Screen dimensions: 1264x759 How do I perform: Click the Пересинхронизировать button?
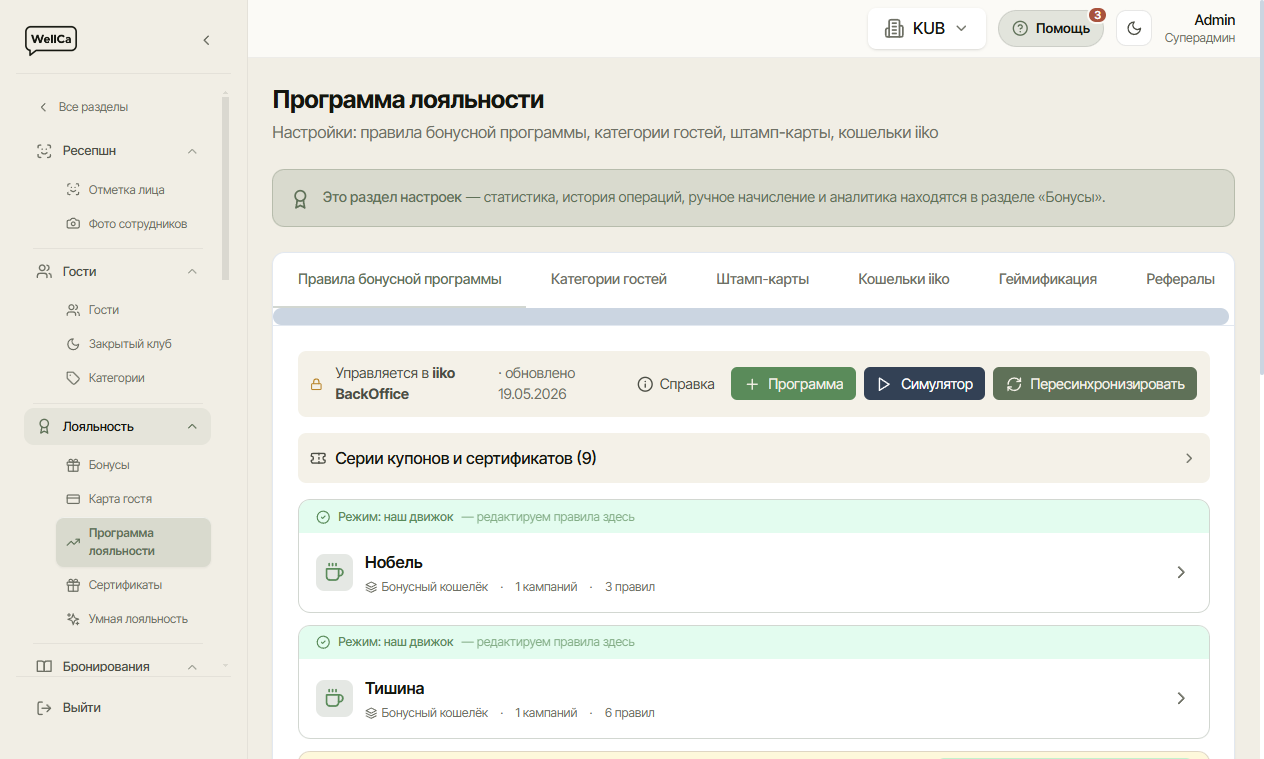(1095, 384)
